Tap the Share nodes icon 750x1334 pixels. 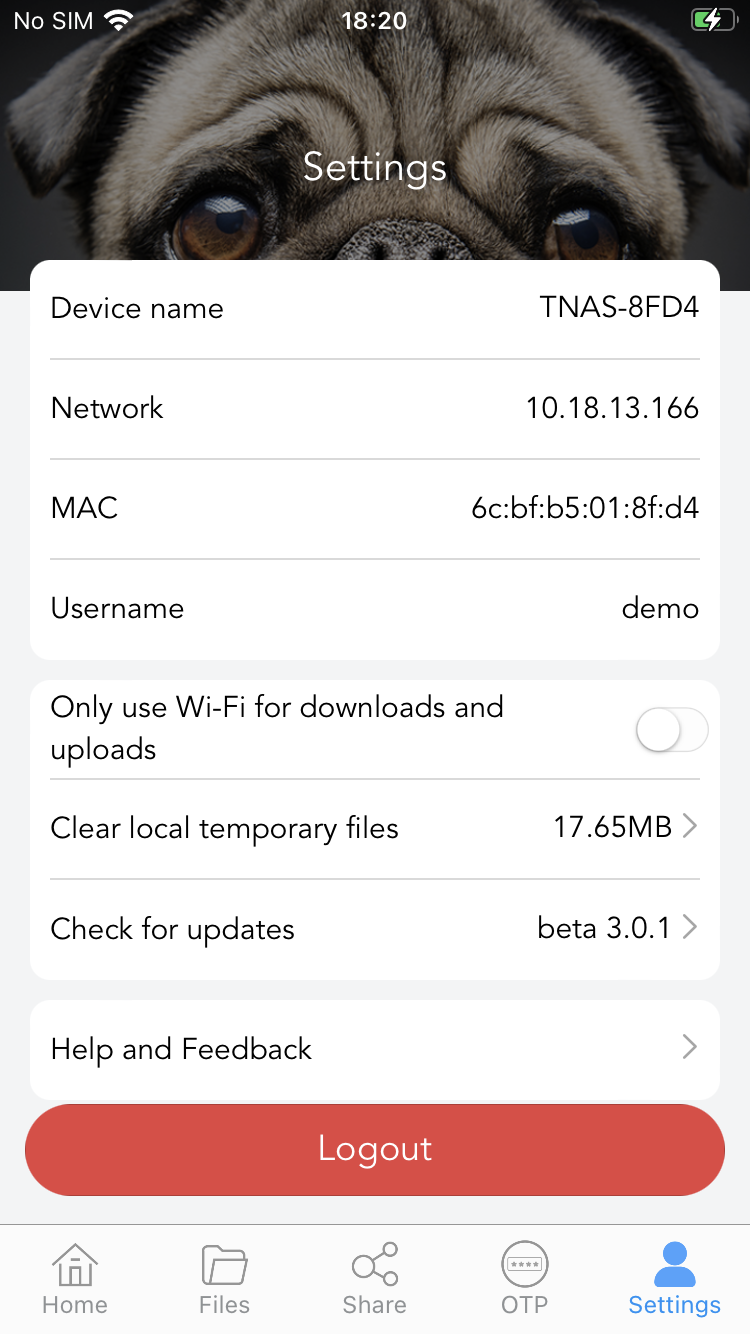coord(375,1264)
